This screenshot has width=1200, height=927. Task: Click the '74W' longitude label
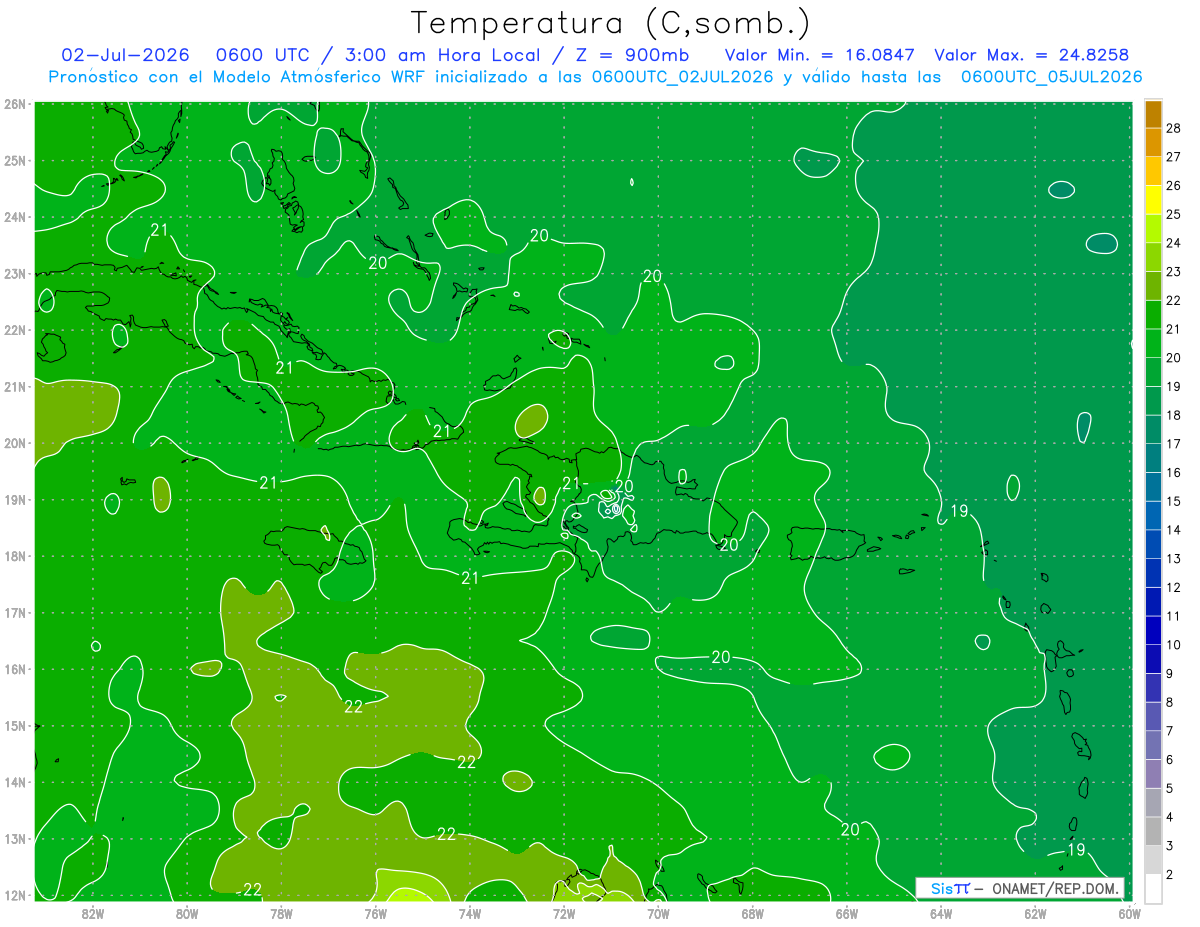pyautogui.click(x=470, y=913)
